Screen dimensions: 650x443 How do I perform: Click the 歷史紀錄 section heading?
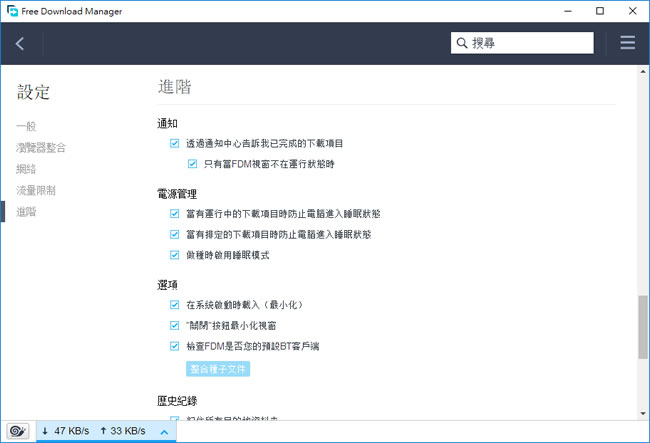[x=177, y=401]
